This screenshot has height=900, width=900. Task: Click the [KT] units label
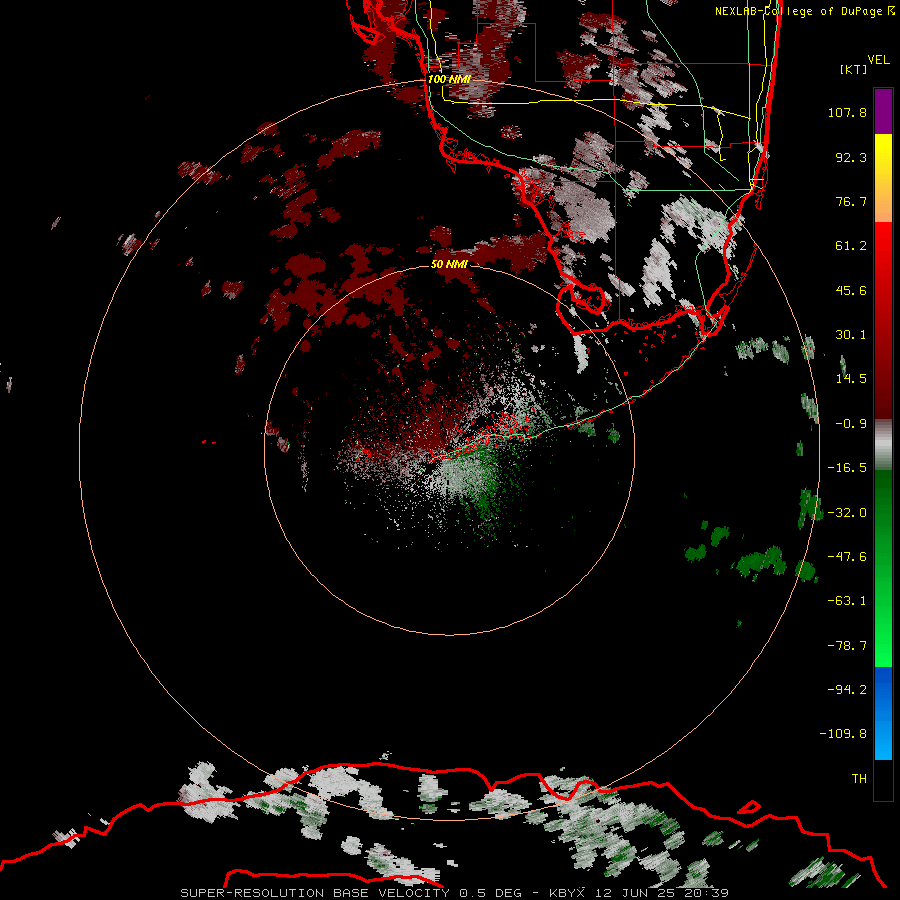pos(854,69)
